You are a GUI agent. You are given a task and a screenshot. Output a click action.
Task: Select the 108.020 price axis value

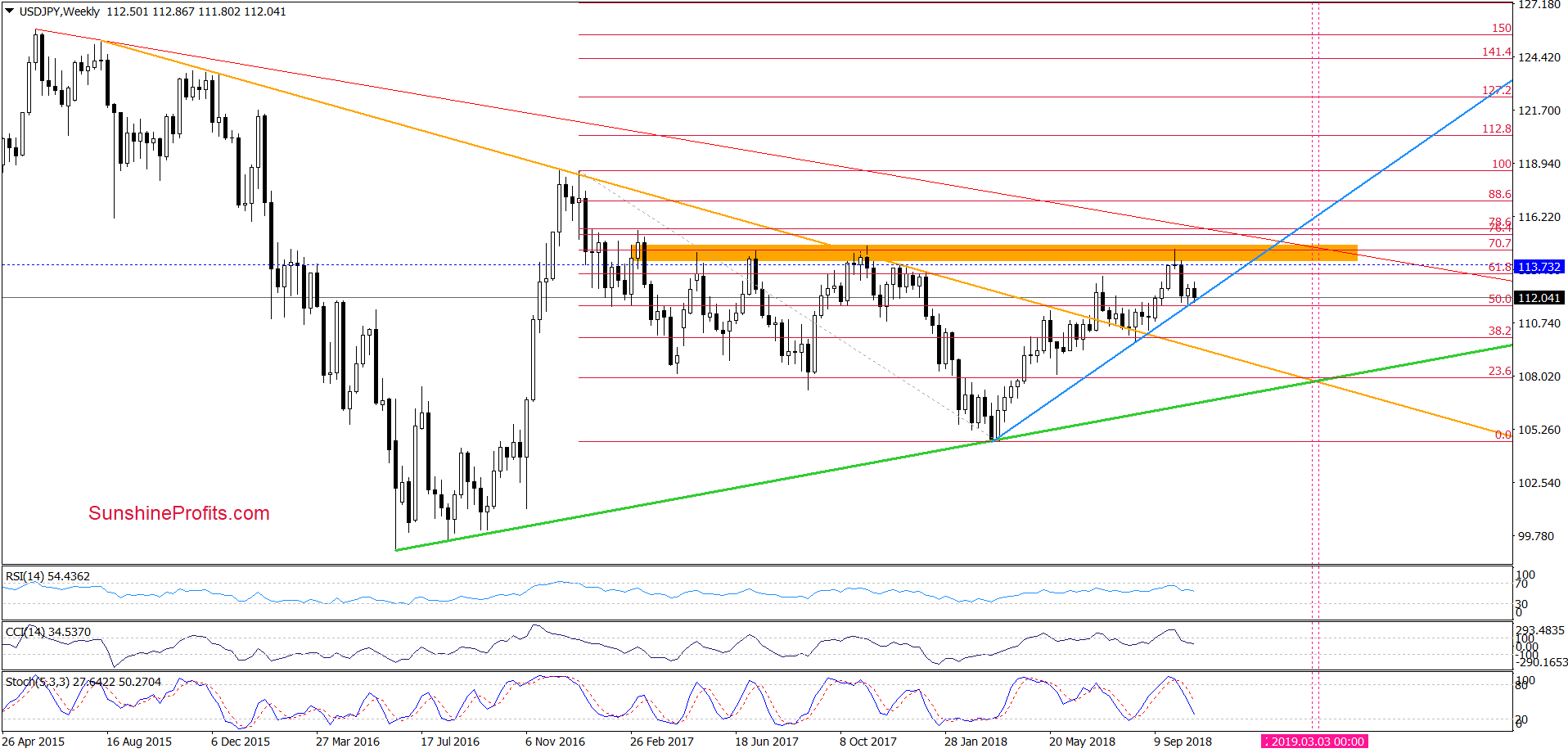1539,376
